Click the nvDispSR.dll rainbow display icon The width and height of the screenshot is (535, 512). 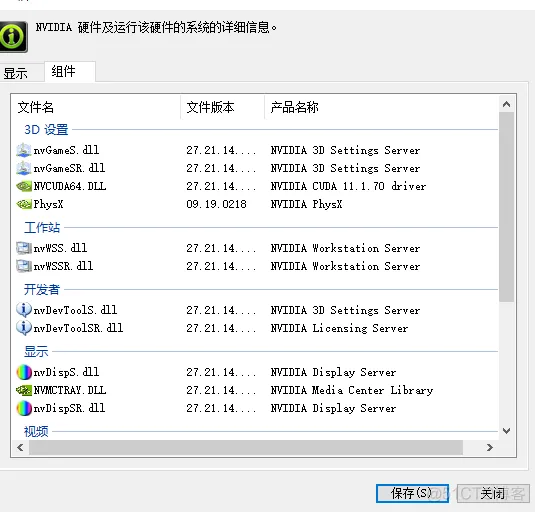click(24, 408)
